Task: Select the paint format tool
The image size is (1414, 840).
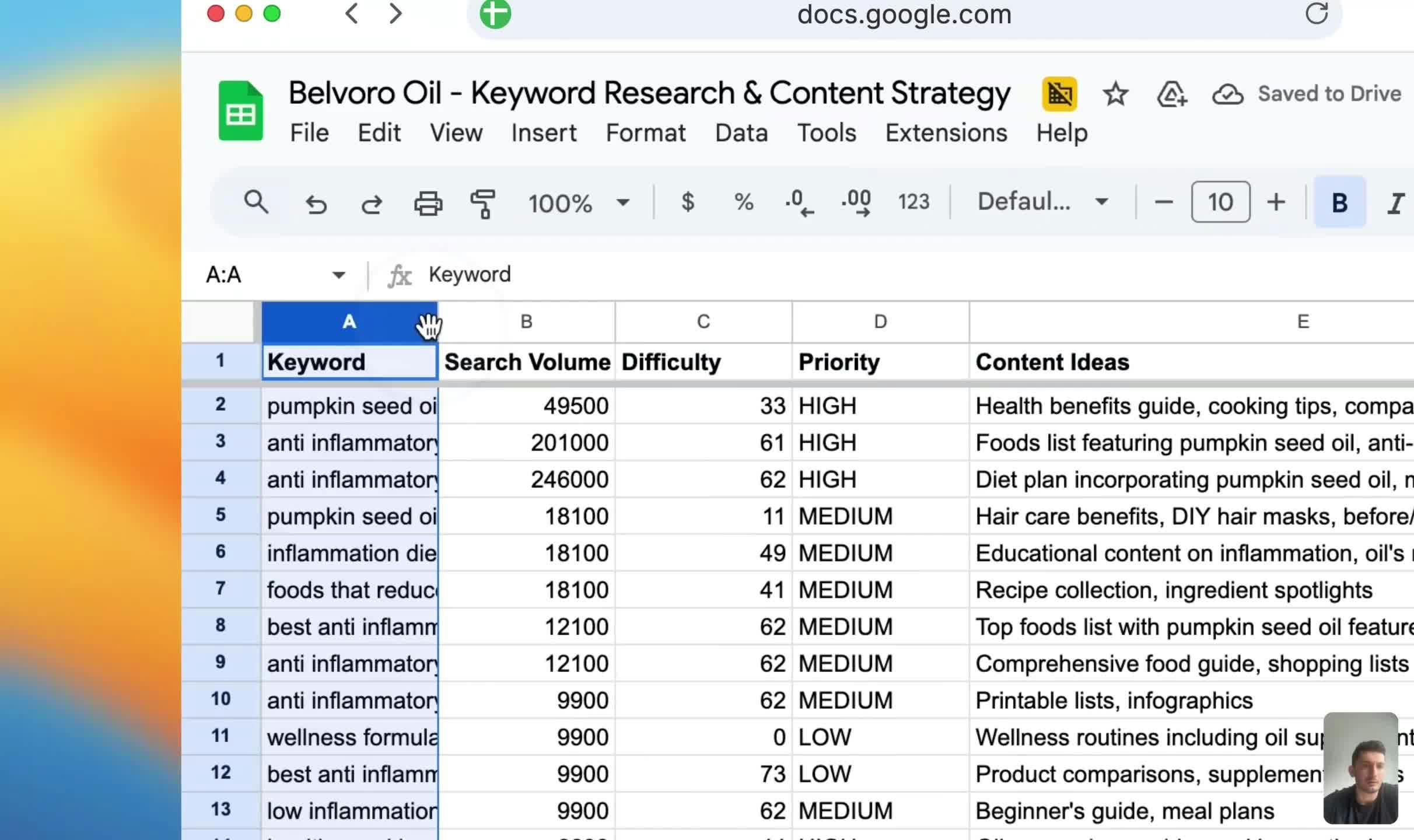Action: point(483,204)
